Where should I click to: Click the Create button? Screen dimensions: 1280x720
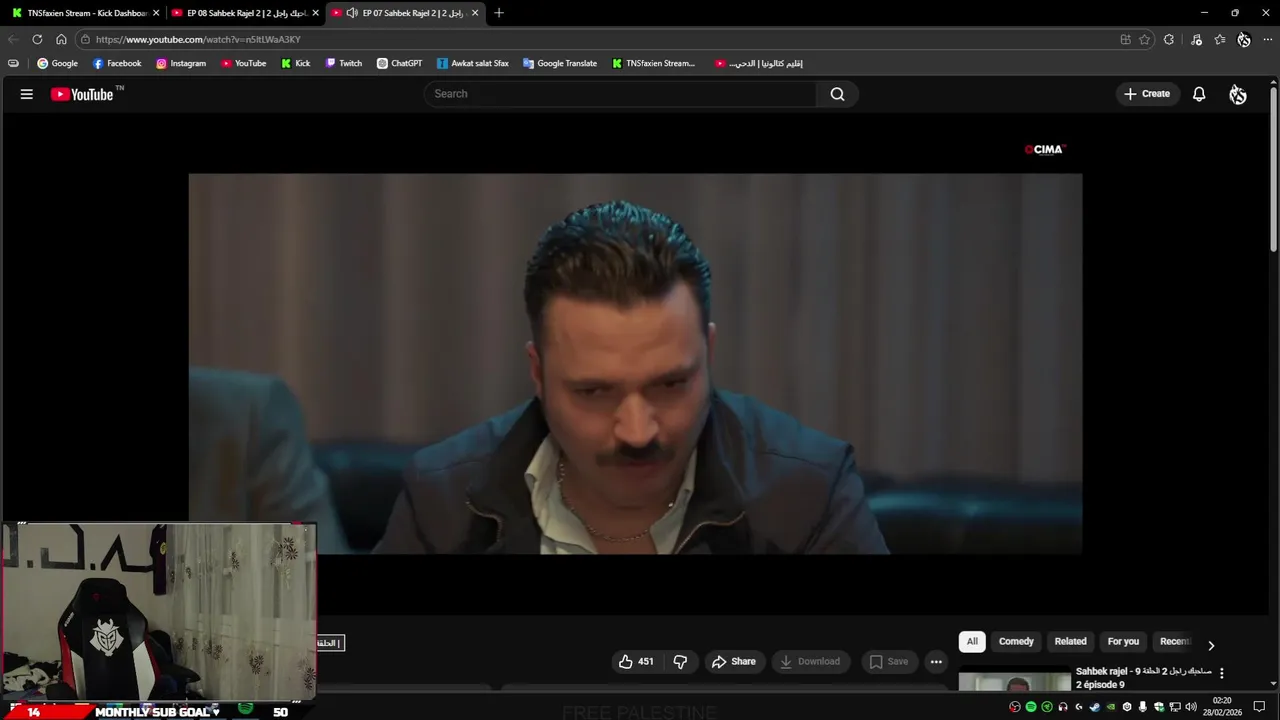click(1147, 94)
